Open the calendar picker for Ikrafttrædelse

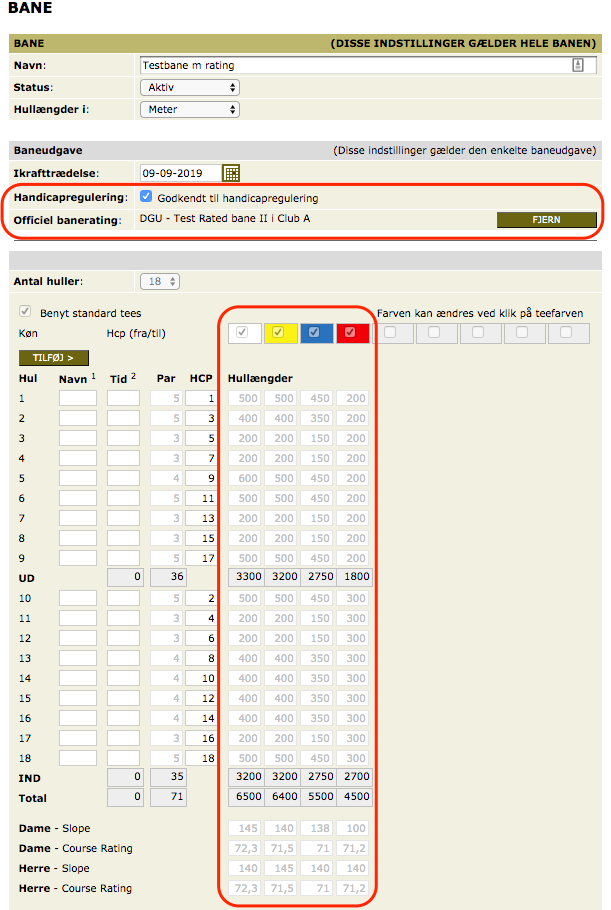(231, 173)
